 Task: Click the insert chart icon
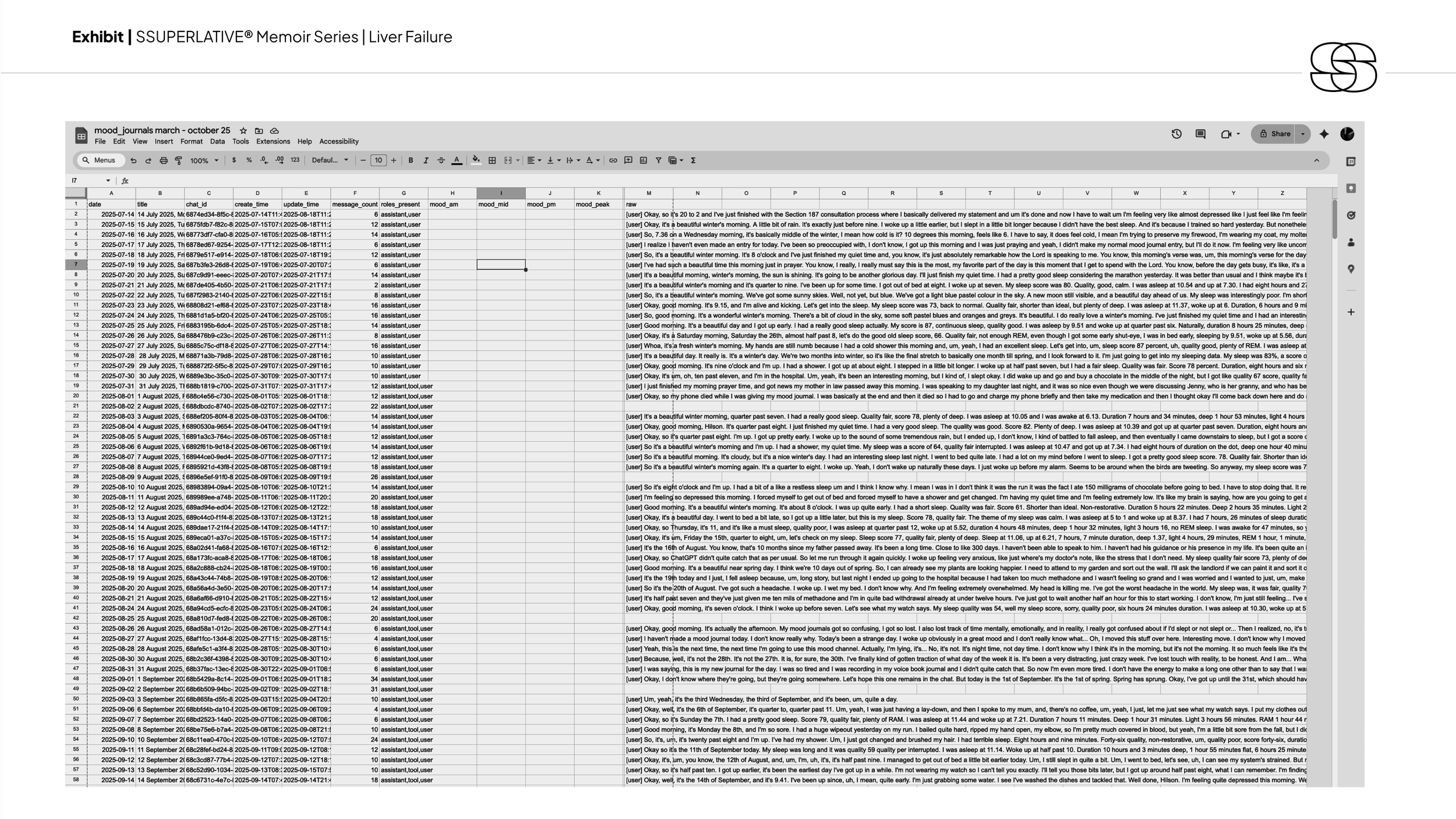coord(643,161)
